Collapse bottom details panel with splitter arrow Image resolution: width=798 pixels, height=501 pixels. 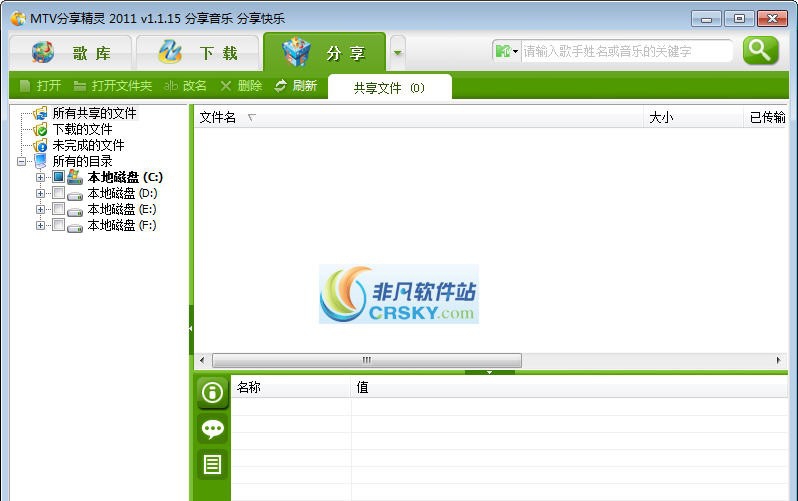pyautogui.click(x=490, y=372)
